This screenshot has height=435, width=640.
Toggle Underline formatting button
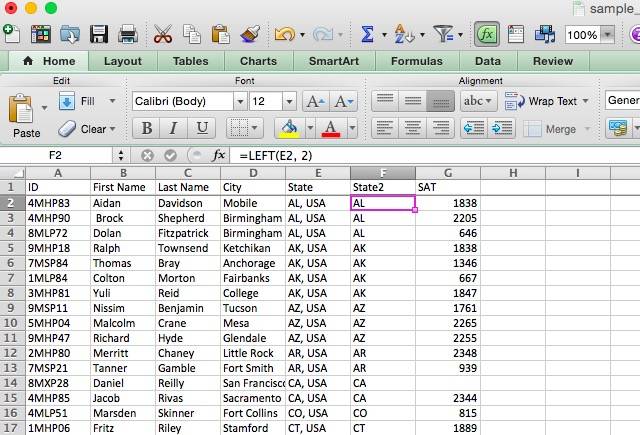(202, 129)
